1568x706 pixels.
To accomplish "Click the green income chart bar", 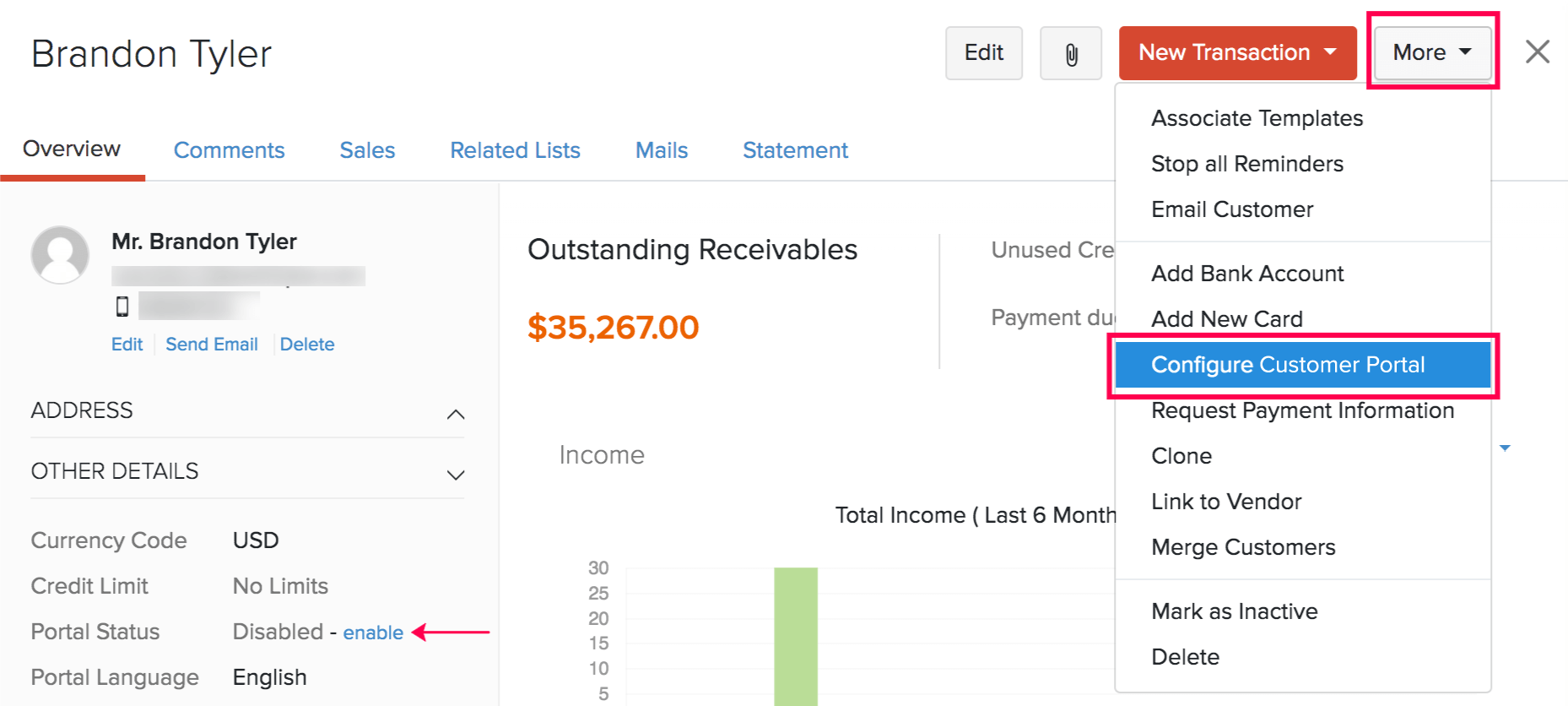I will (x=796, y=635).
